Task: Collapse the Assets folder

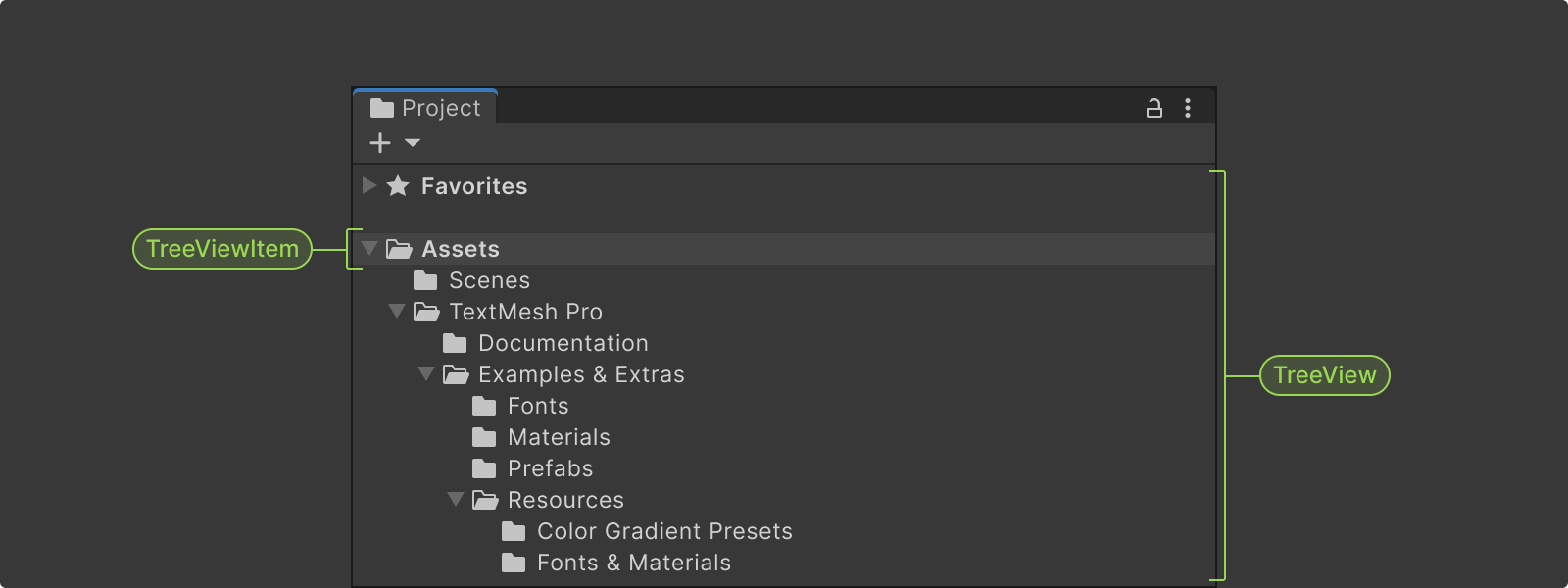Action: click(x=369, y=248)
